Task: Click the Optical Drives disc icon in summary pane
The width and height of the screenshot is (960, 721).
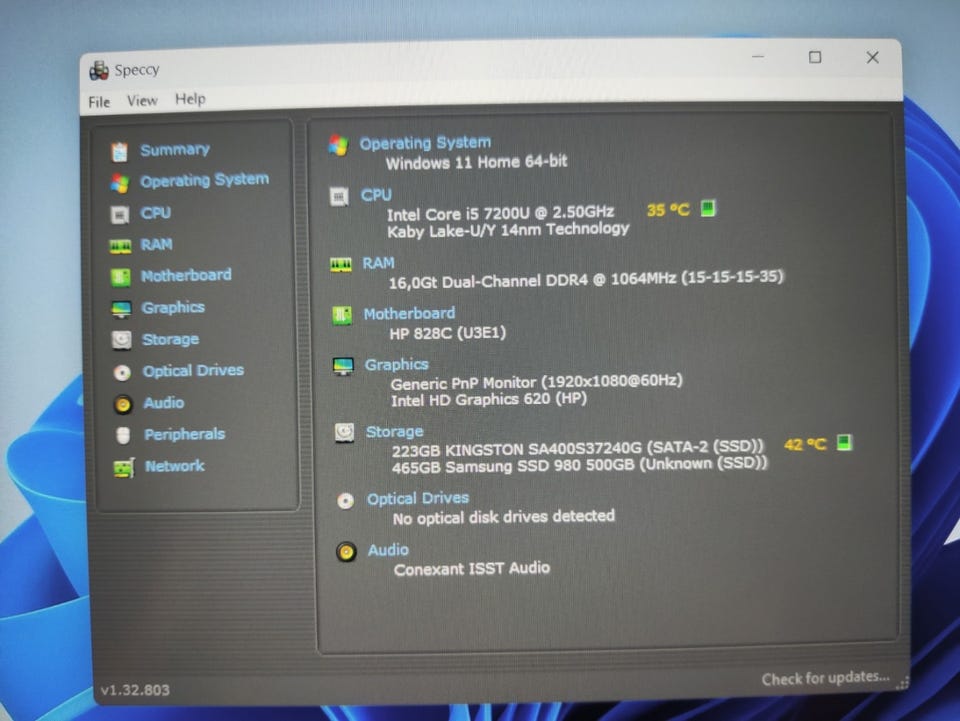Action: (x=345, y=501)
